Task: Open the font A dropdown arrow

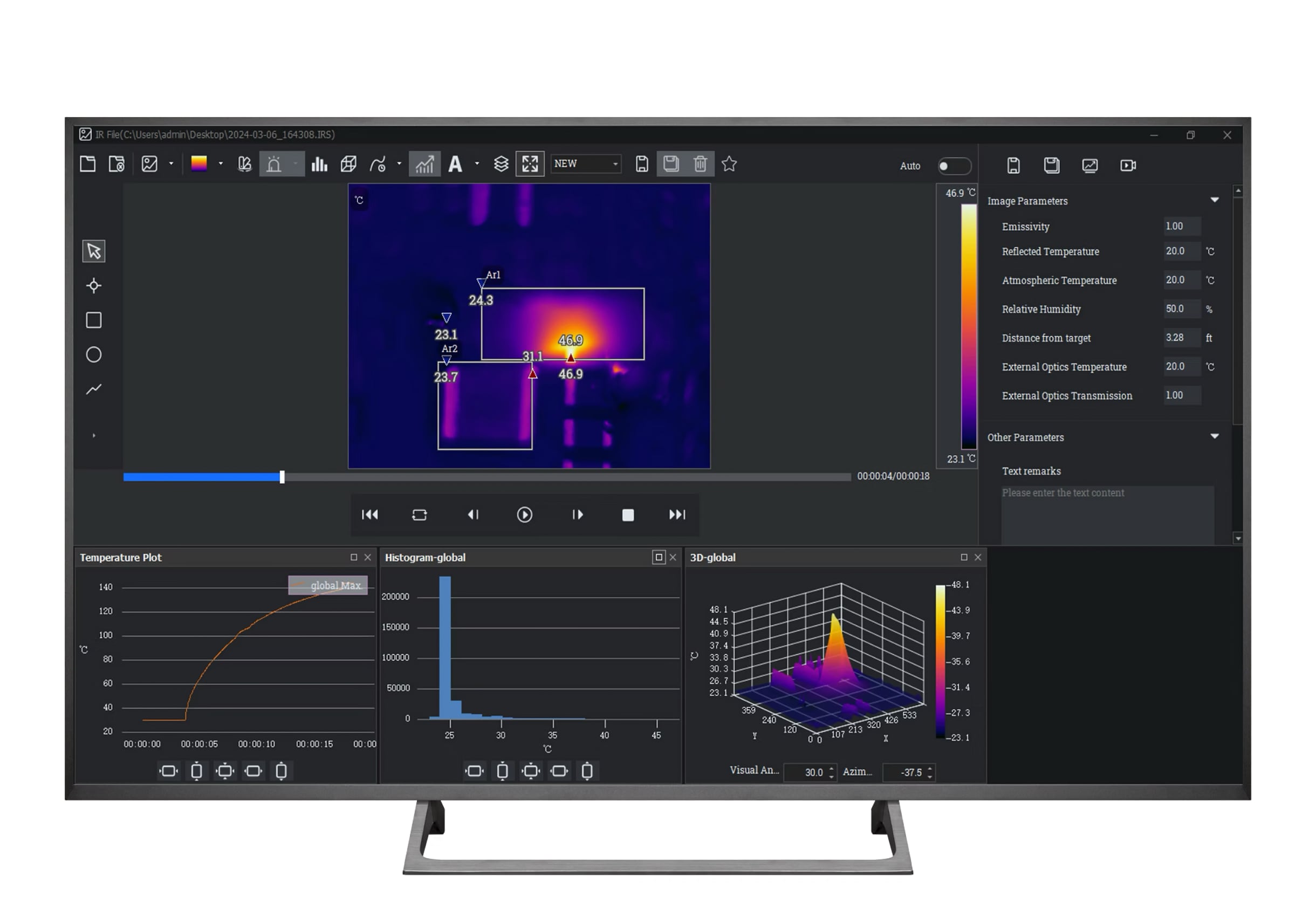Action: tap(477, 164)
